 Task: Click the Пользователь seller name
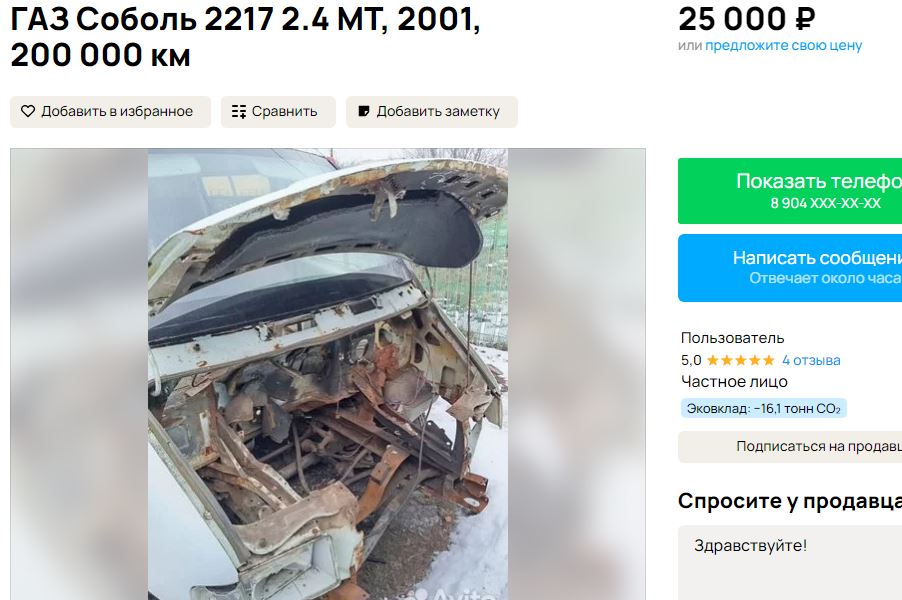732,338
